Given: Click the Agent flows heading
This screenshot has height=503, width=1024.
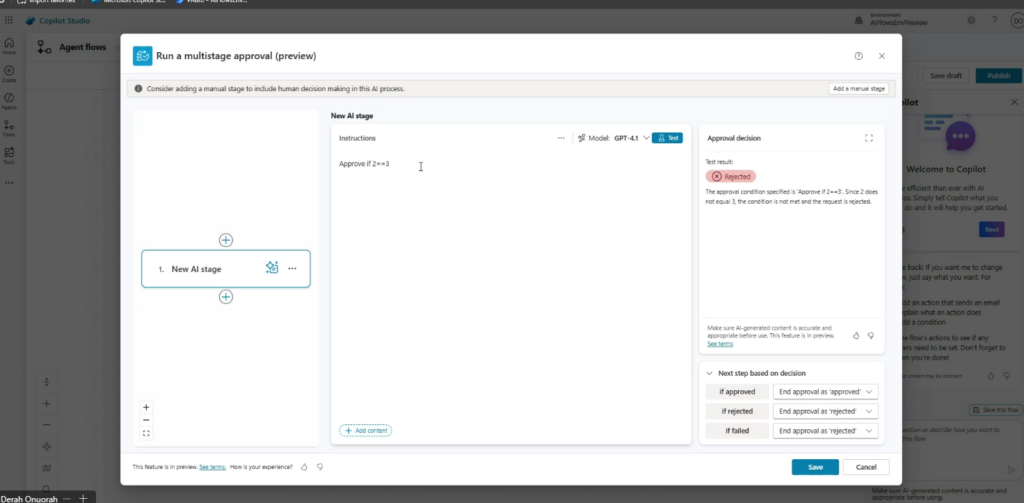Looking at the screenshot, I should 82,47.
